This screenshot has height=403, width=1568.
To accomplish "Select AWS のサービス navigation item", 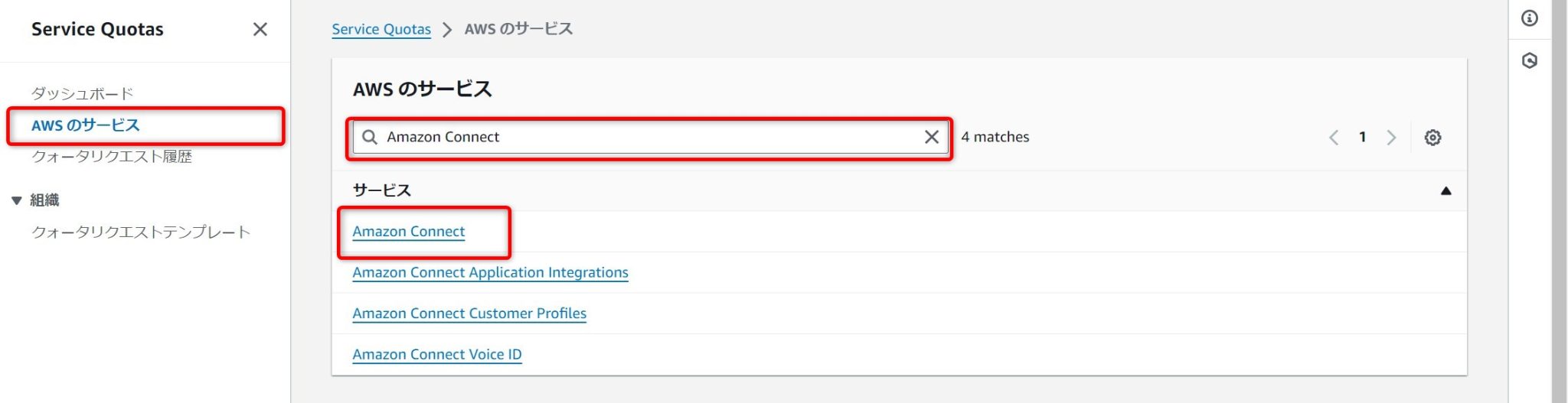I will coord(86,125).
